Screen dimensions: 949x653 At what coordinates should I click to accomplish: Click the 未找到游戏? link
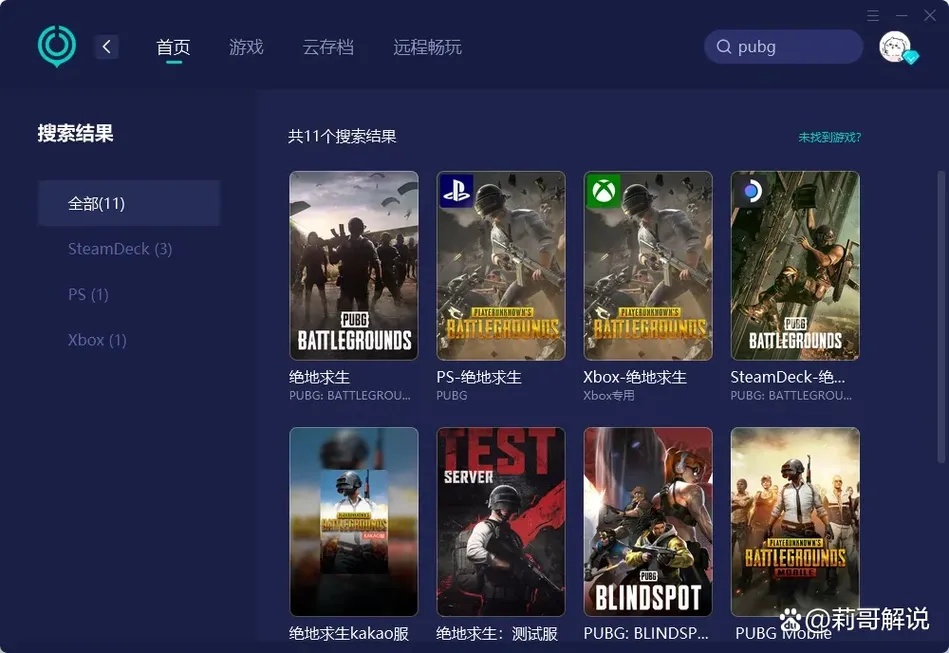(829, 137)
